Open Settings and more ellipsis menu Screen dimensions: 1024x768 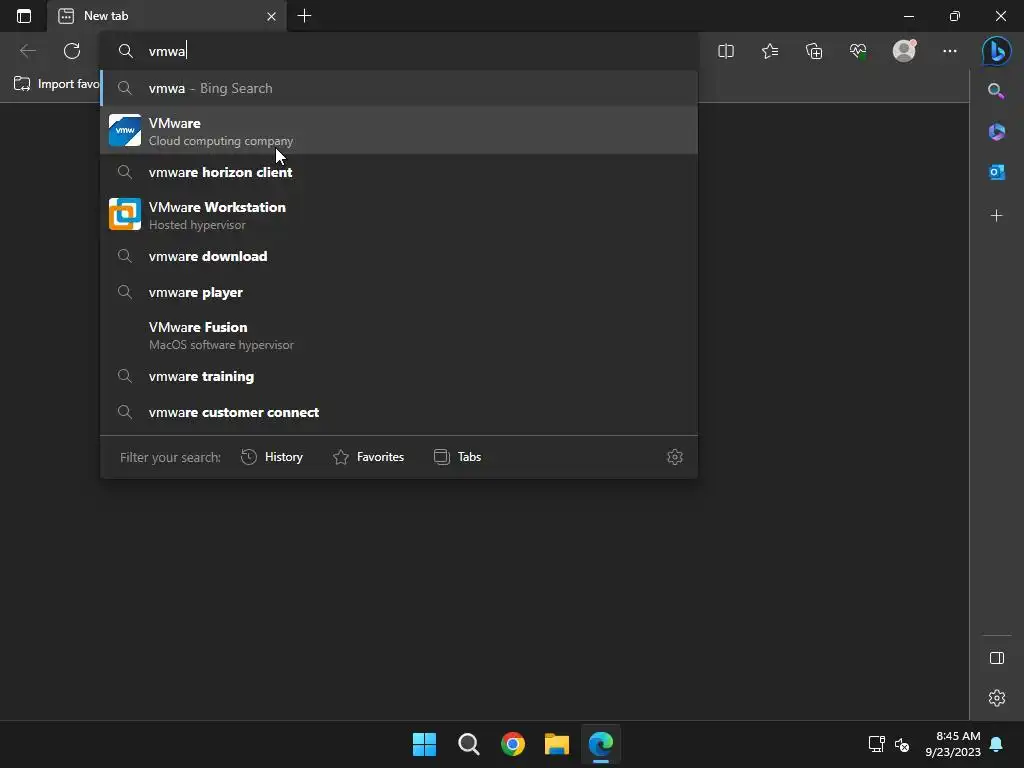click(950, 51)
